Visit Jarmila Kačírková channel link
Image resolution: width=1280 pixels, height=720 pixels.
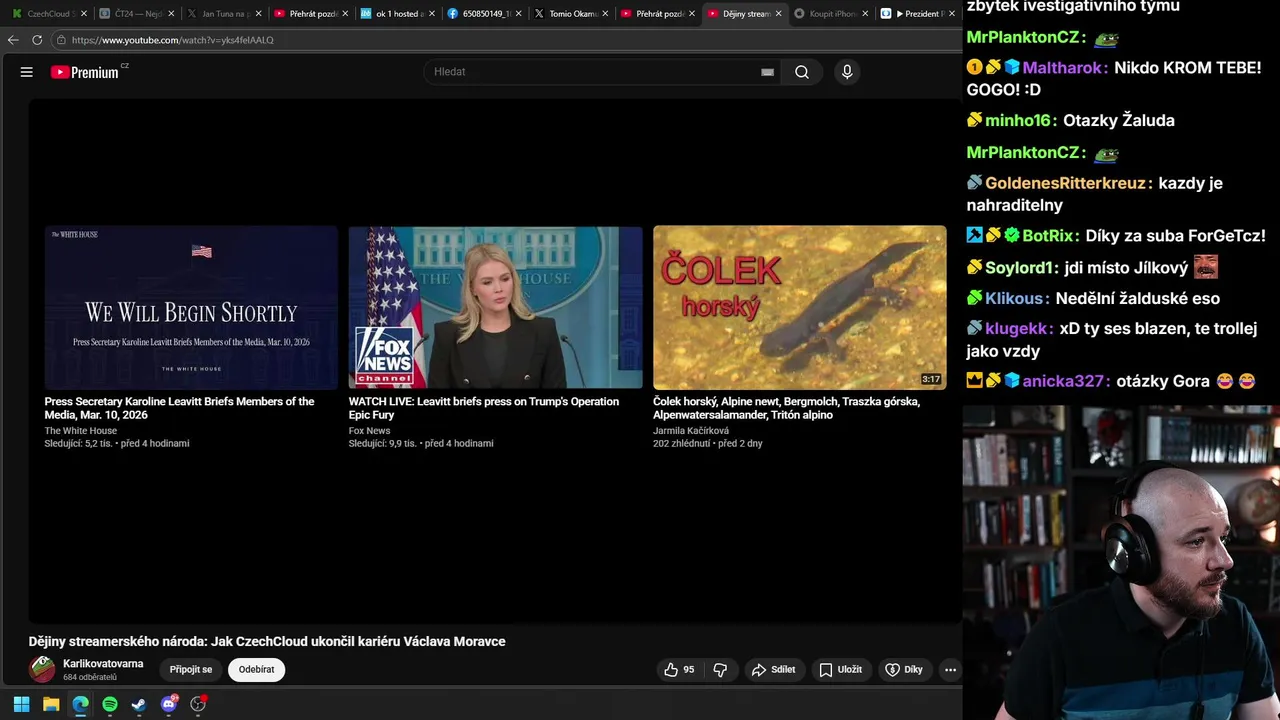(691, 431)
